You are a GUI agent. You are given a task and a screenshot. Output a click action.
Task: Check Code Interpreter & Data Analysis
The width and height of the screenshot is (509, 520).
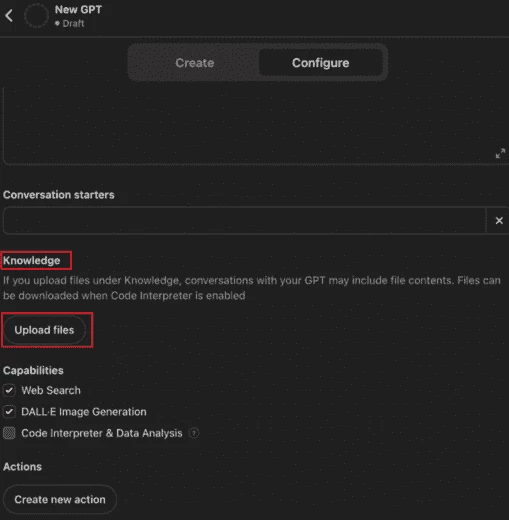click(9, 433)
